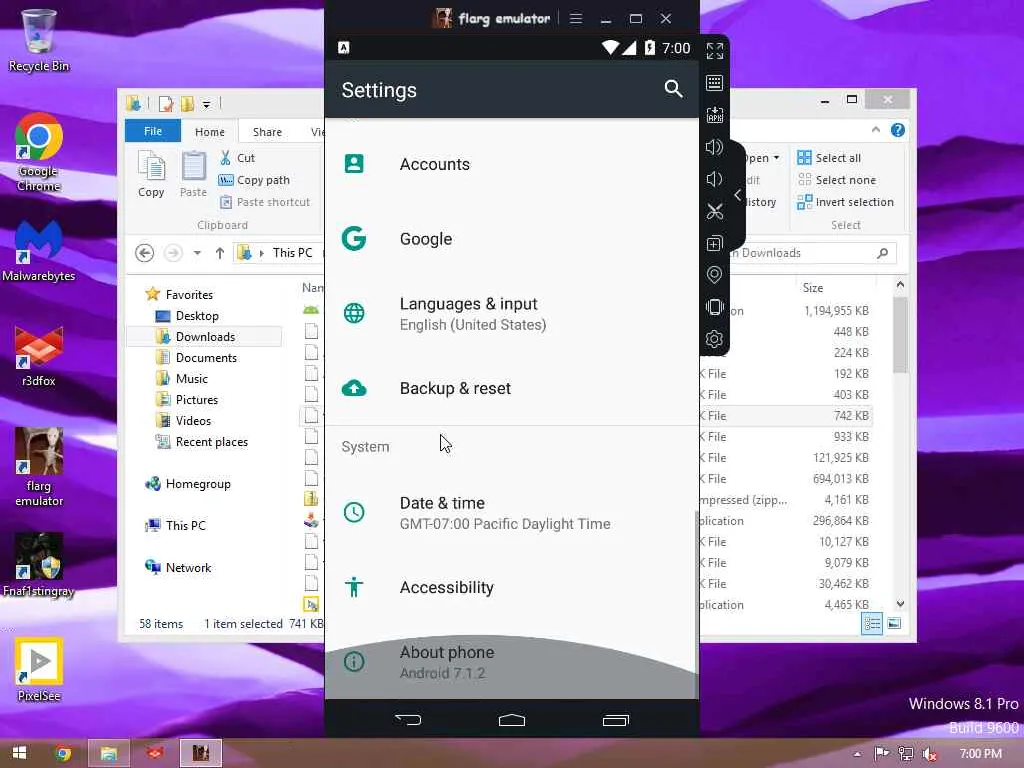The height and width of the screenshot is (768, 1024).
Task: Switch Explorer to large icons view button
Action: [x=894, y=624]
